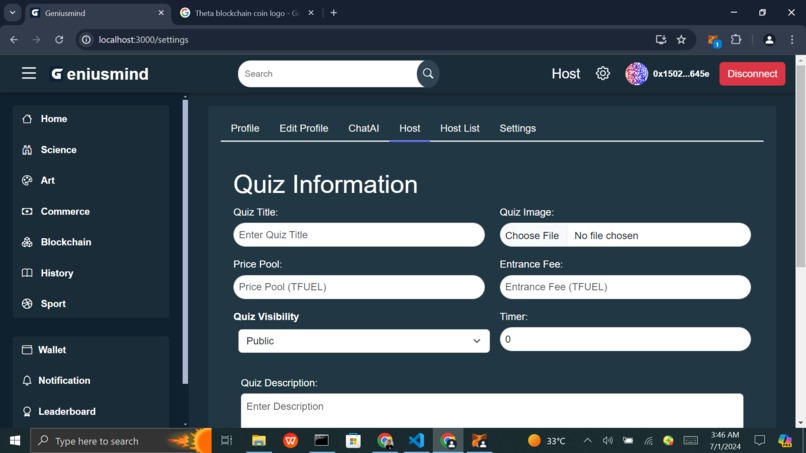
Task: Go back with browser back arrow
Action: (x=14, y=40)
